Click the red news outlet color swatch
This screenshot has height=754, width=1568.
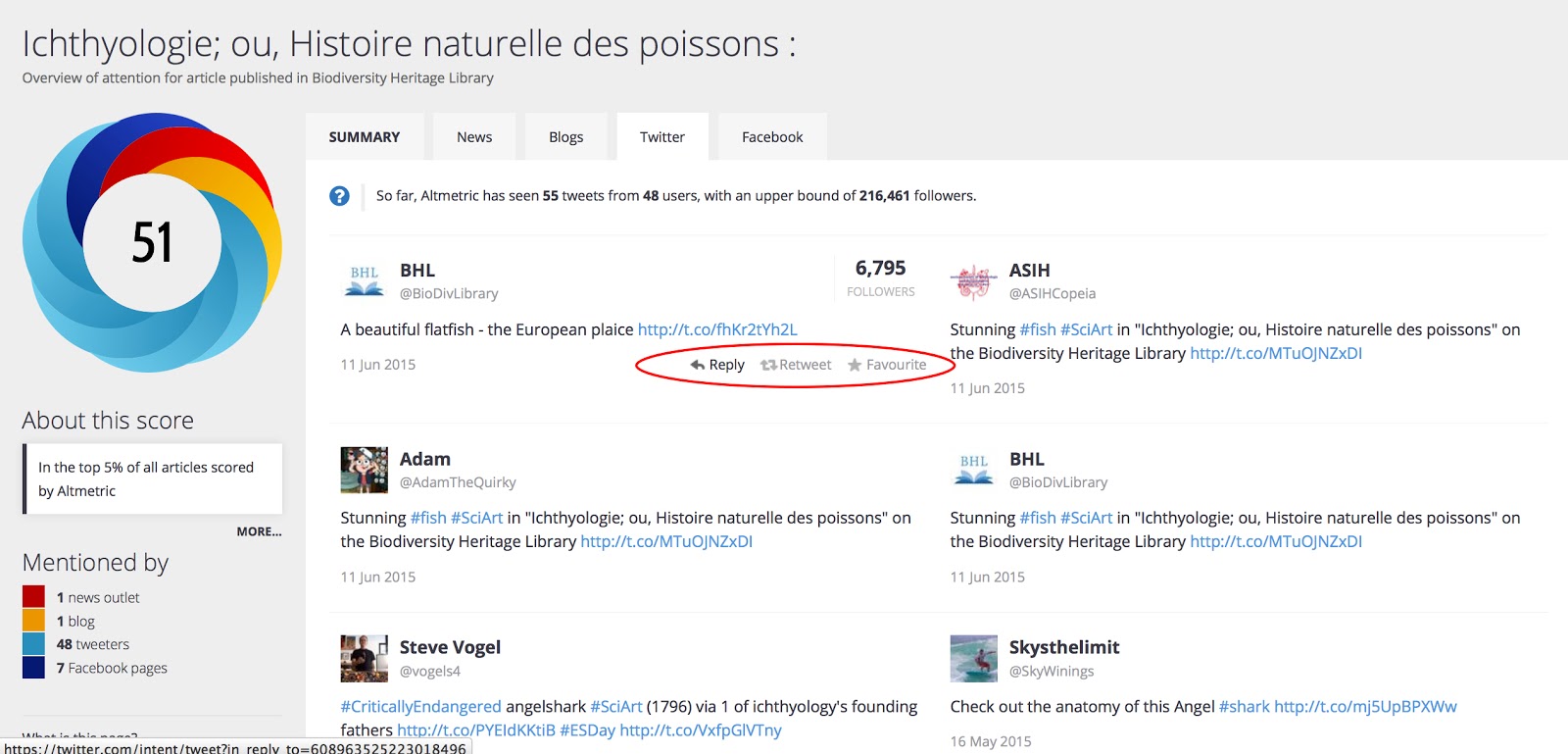[33, 597]
